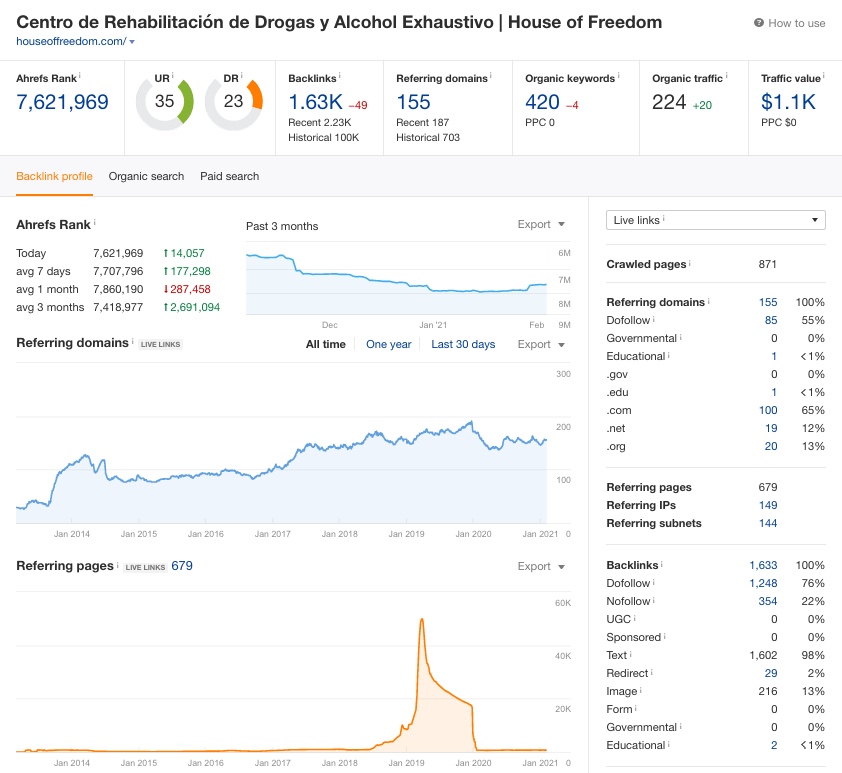Switch to the Organic search tab
This screenshot has width=842, height=773.
point(146,176)
